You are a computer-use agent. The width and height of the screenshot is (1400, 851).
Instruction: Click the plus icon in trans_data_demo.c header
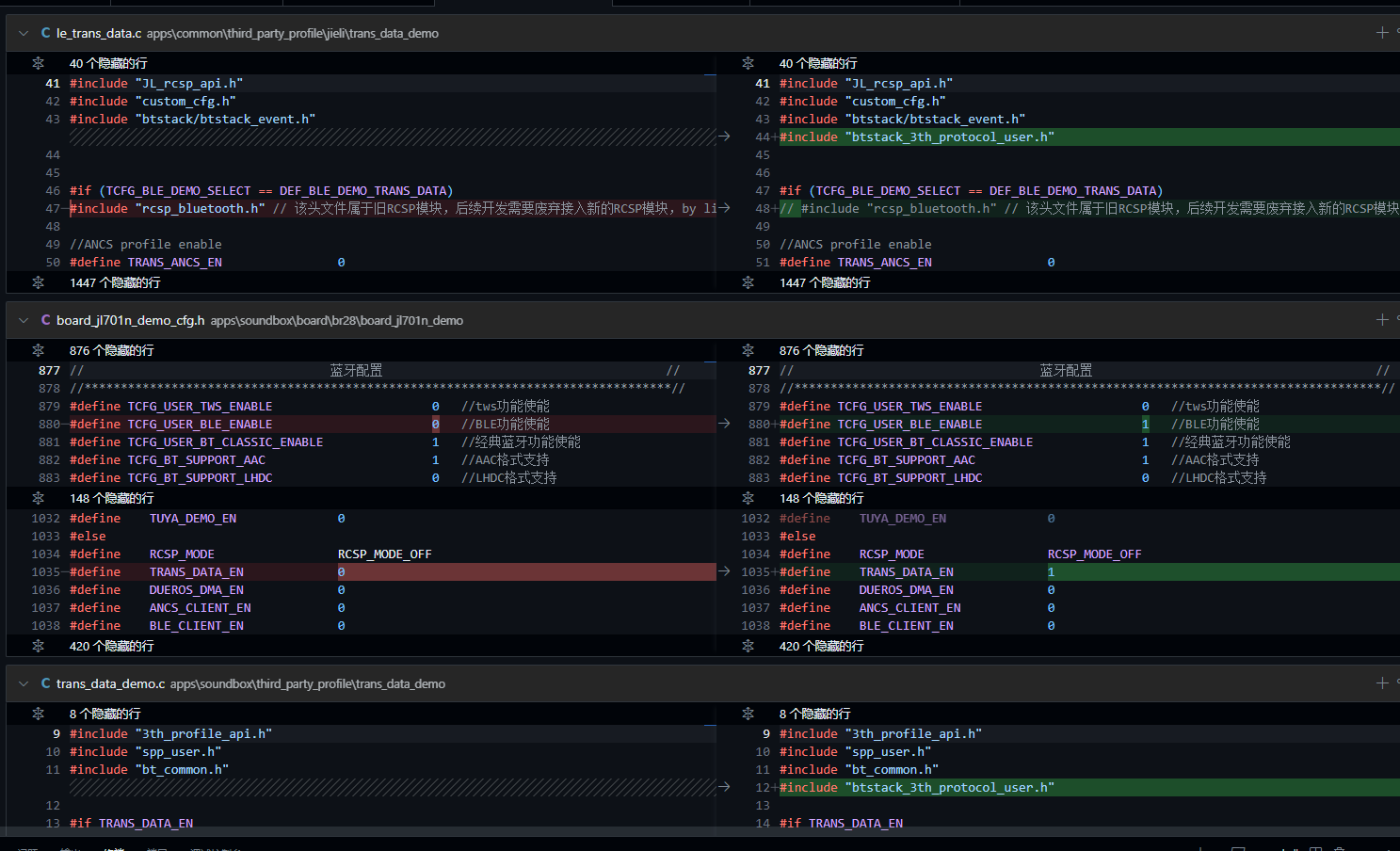[1382, 683]
